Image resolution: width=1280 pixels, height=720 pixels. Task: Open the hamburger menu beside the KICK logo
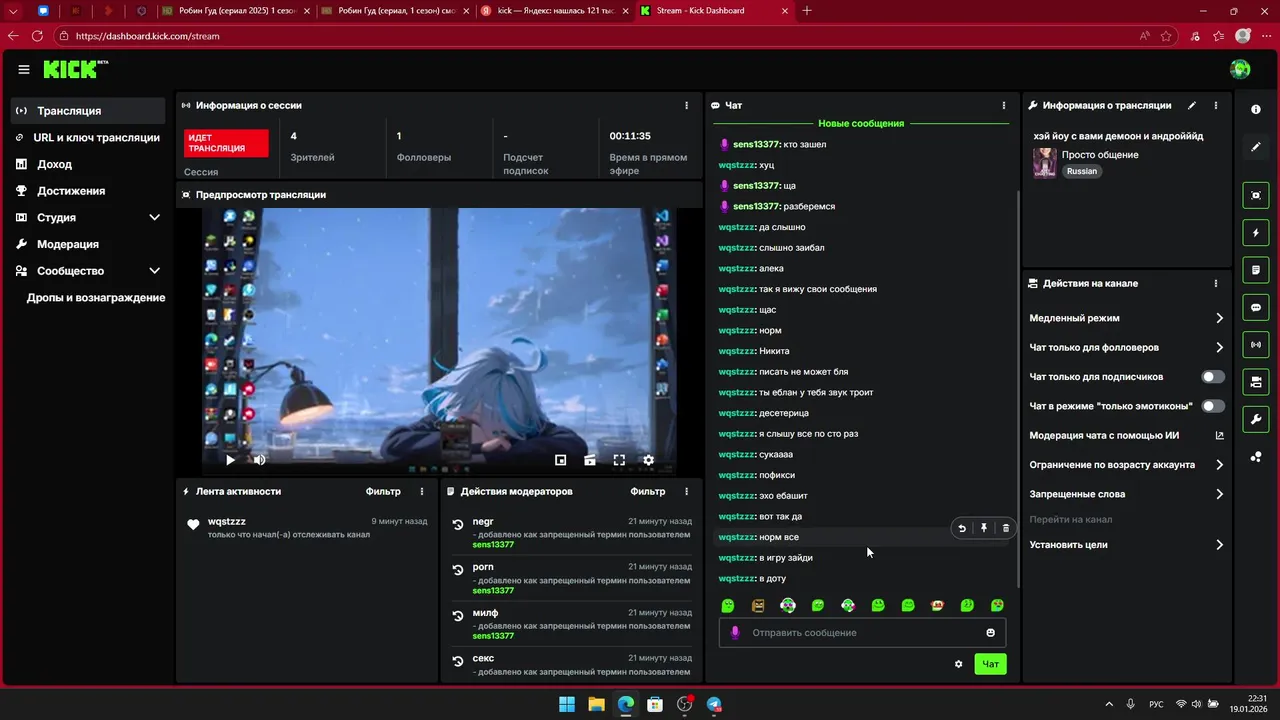[x=24, y=69]
